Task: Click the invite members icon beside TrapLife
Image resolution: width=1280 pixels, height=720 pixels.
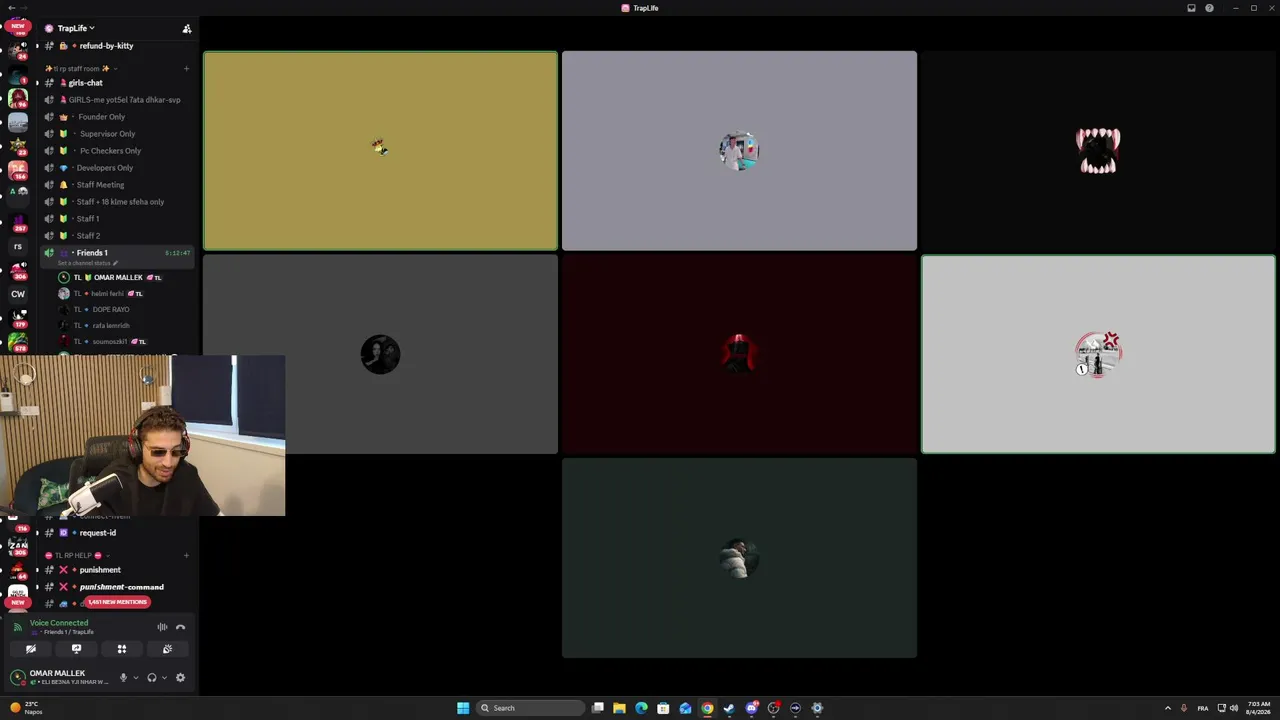Action: 186,29
